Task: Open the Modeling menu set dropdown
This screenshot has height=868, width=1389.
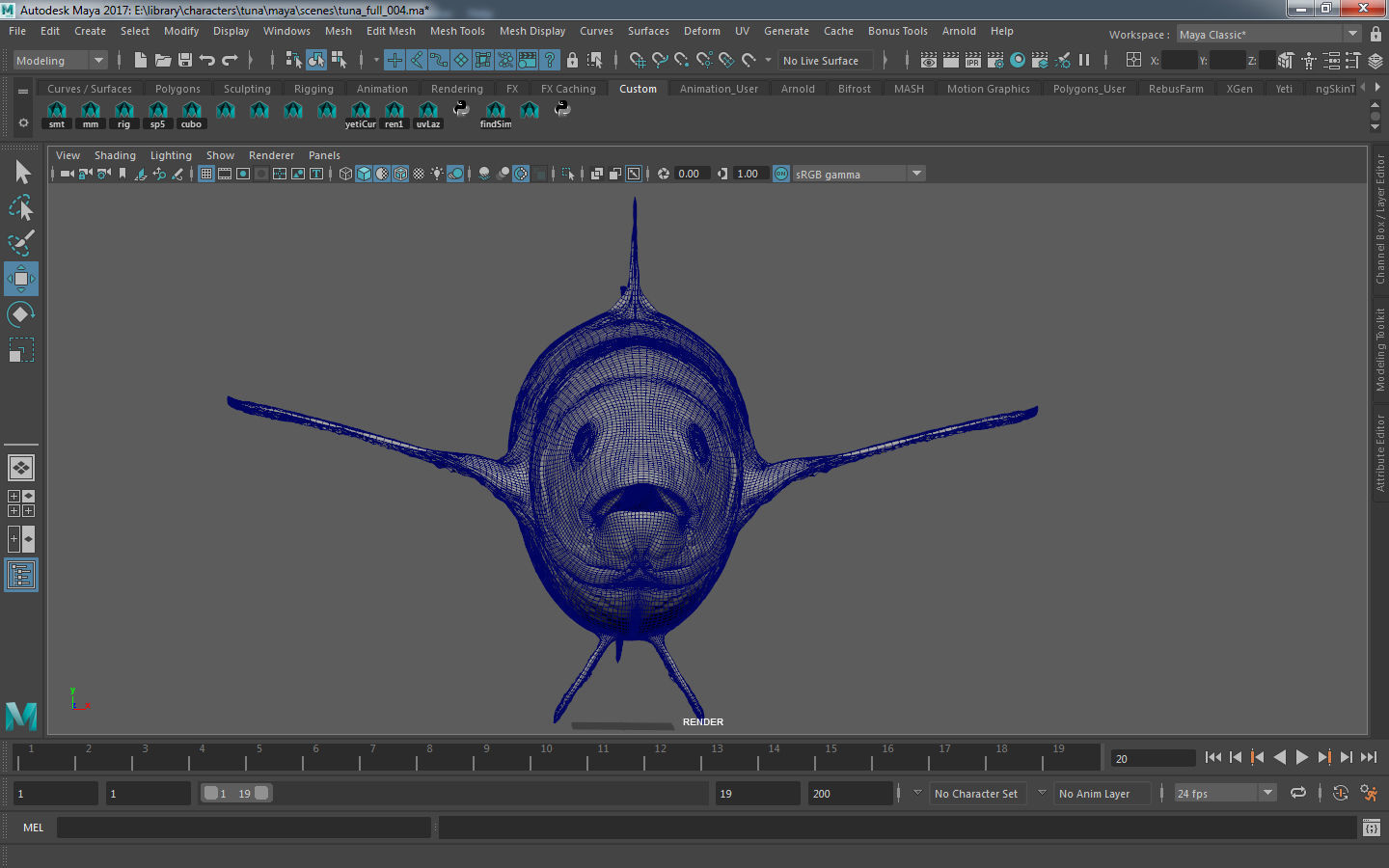Action: pos(60,61)
